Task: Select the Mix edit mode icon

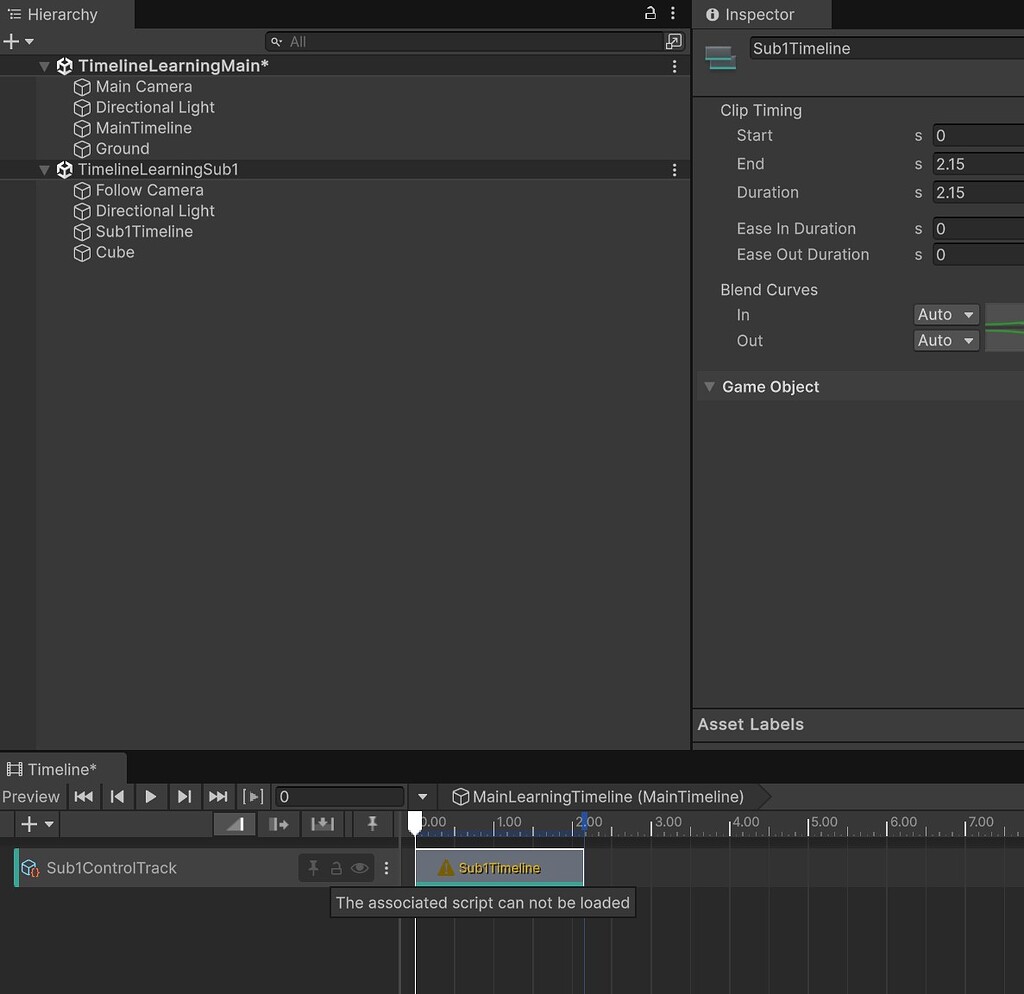Action: point(234,823)
